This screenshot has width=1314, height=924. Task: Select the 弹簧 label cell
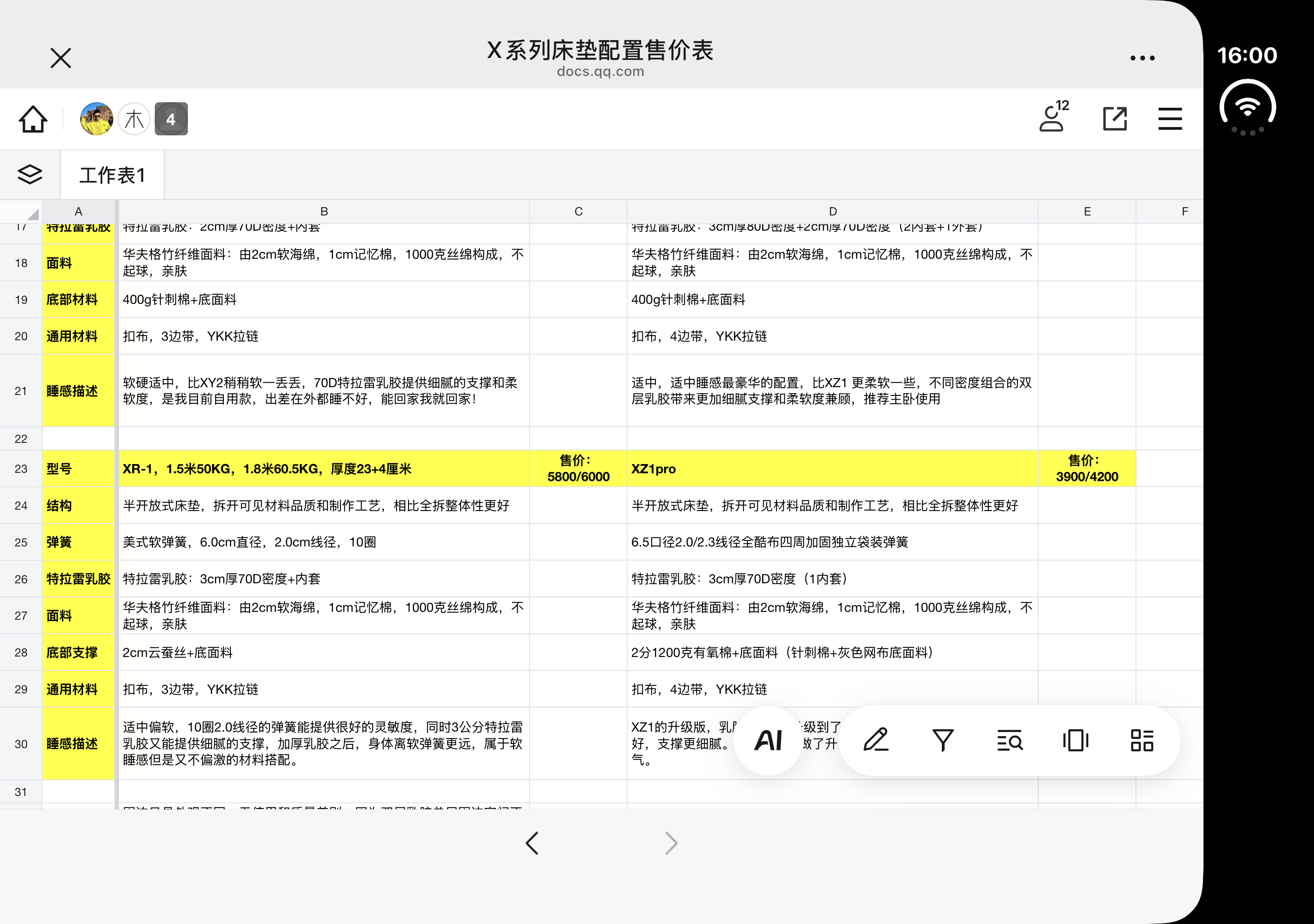tap(78, 542)
